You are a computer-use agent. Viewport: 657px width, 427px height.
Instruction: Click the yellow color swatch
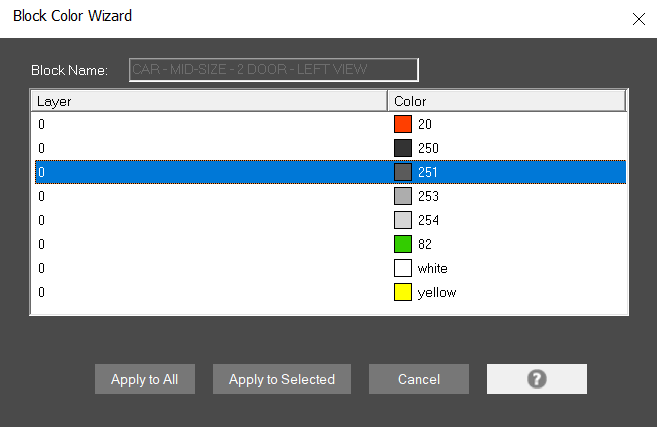[403, 292]
